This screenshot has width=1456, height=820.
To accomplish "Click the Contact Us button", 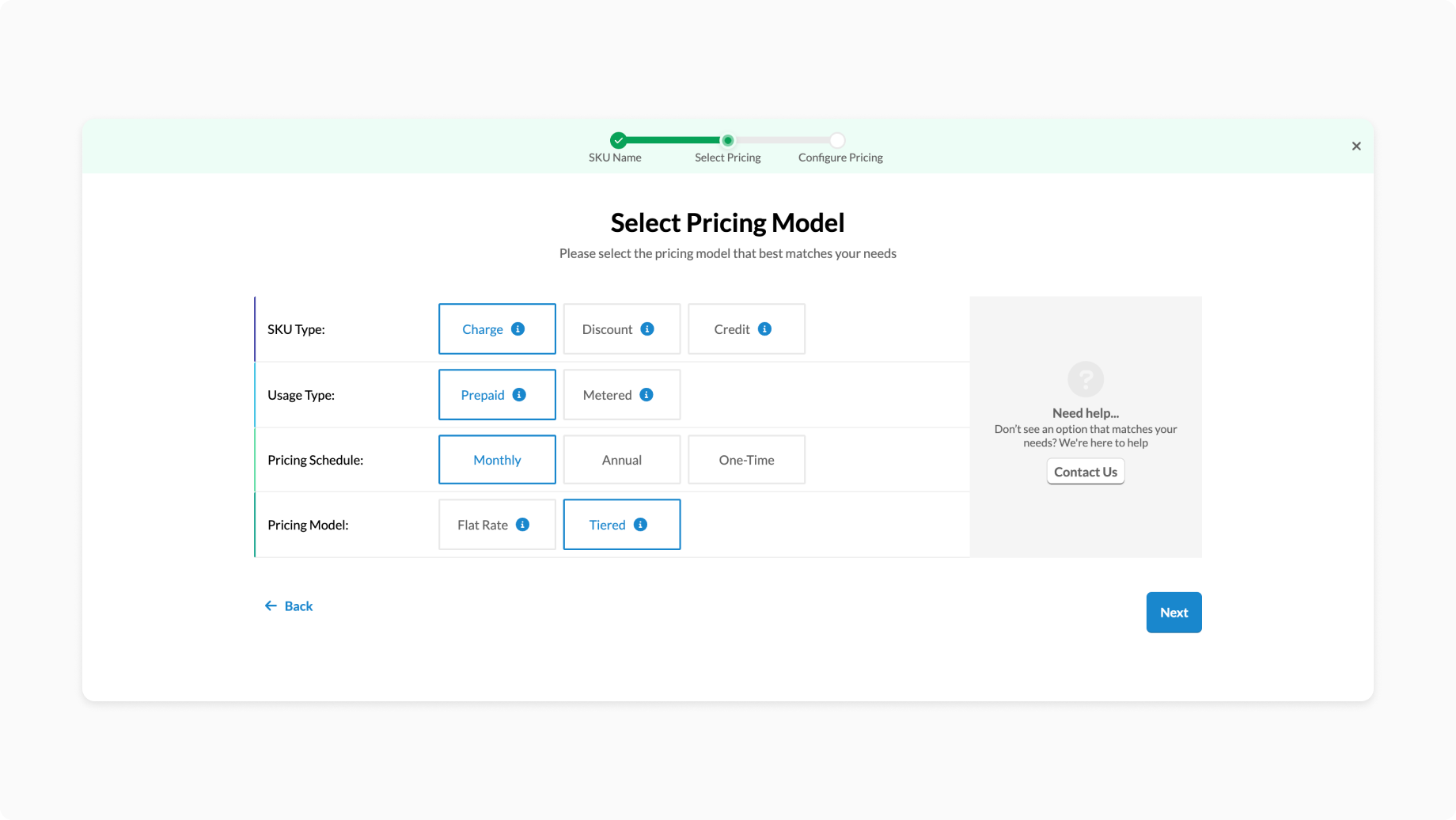I will [1085, 472].
